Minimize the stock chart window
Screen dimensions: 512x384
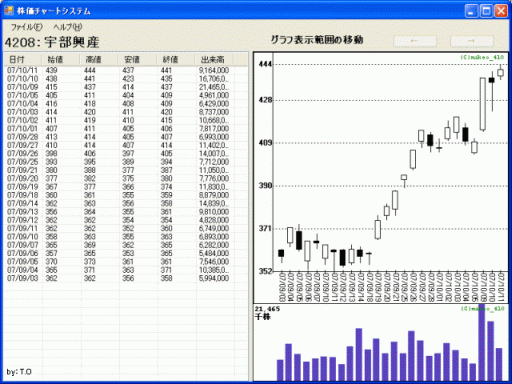click(471, 11)
